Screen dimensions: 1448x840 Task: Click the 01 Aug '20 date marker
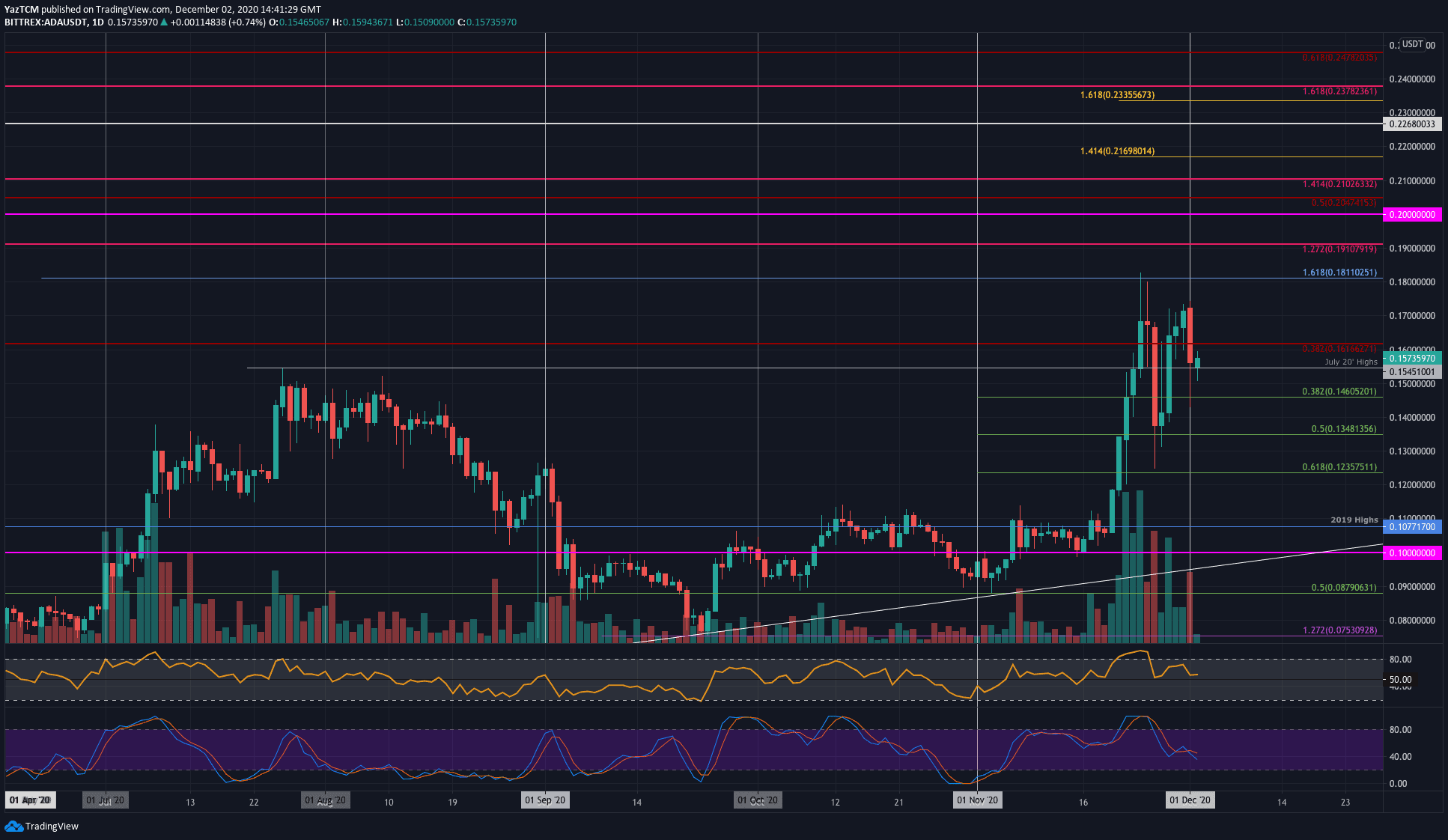(x=325, y=800)
